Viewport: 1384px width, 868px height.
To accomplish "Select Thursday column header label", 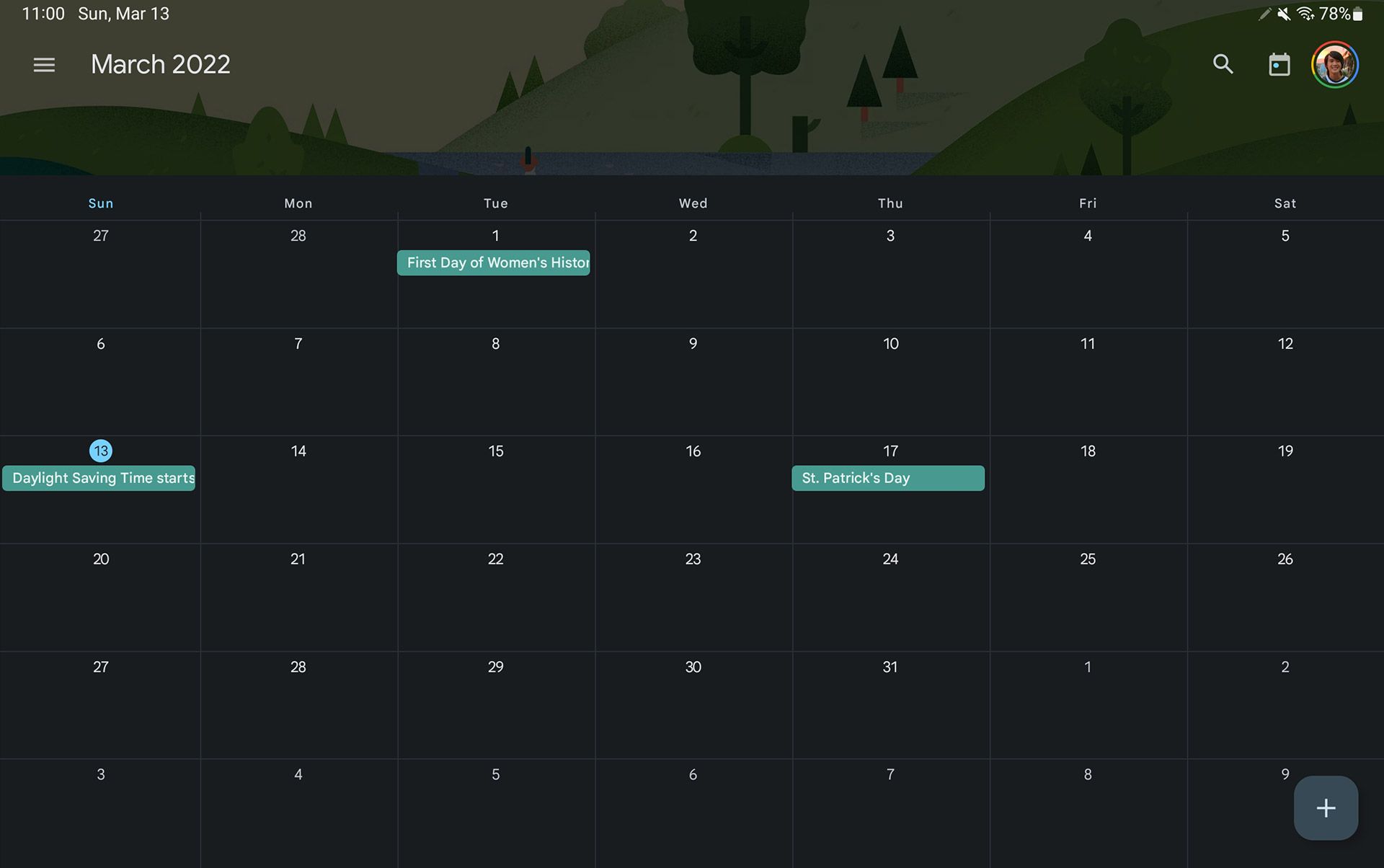I will (x=889, y=203).
